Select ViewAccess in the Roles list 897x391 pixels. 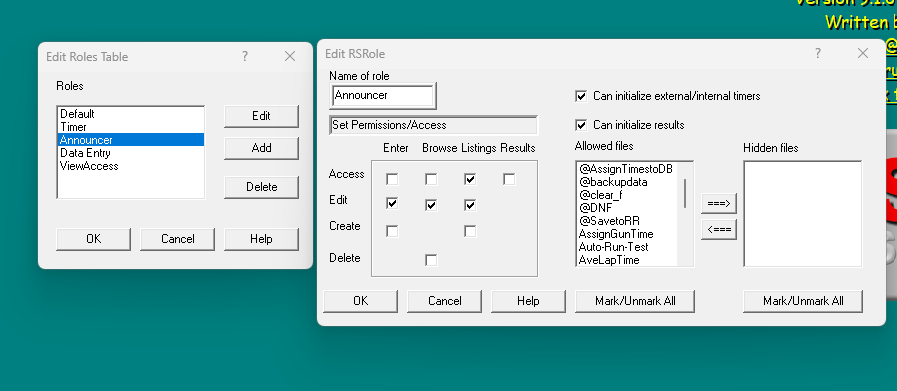[x=131, y=167]
